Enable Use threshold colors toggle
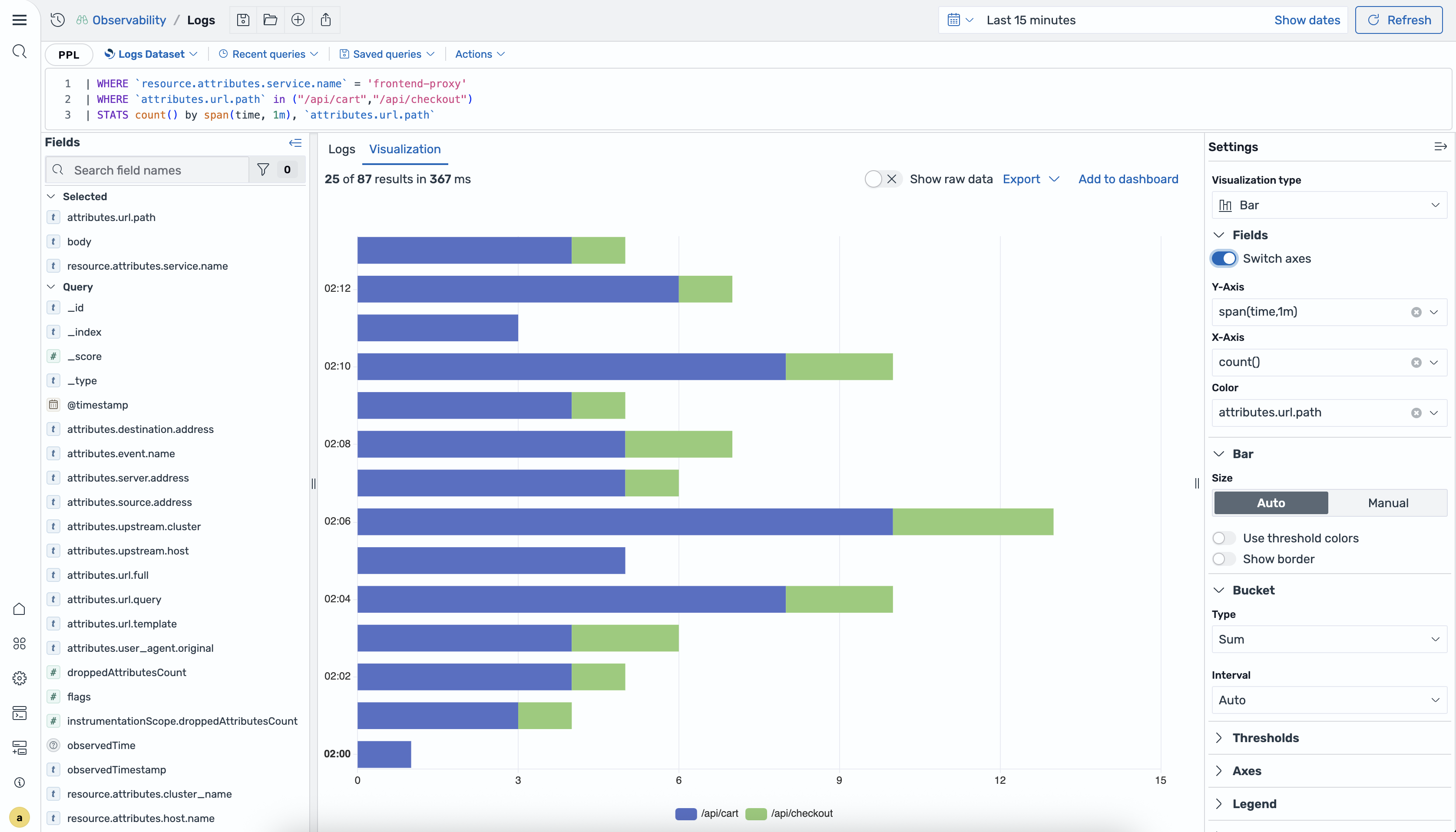 (1224, 538)
